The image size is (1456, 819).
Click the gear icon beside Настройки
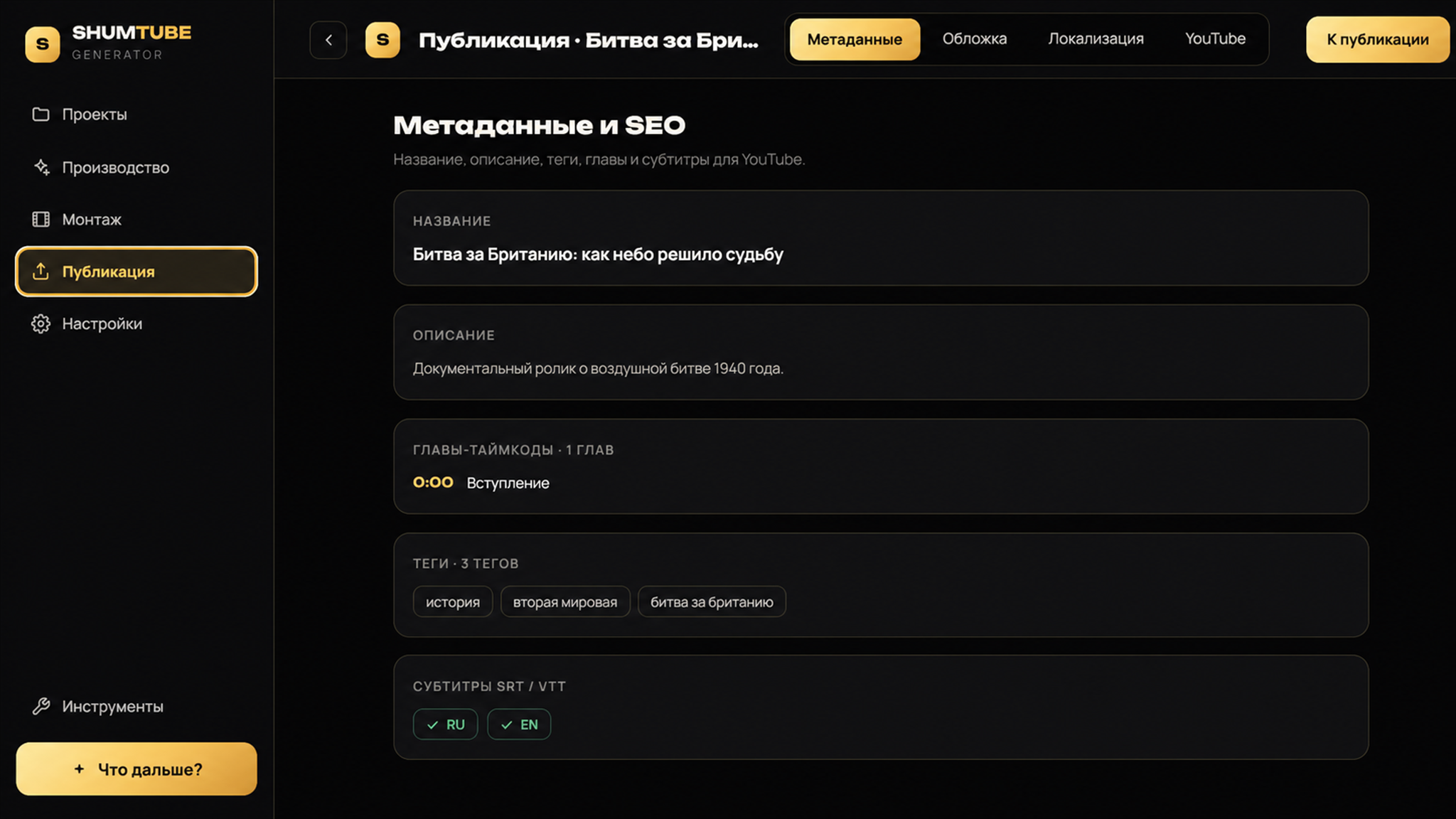[x=41, y=323]
